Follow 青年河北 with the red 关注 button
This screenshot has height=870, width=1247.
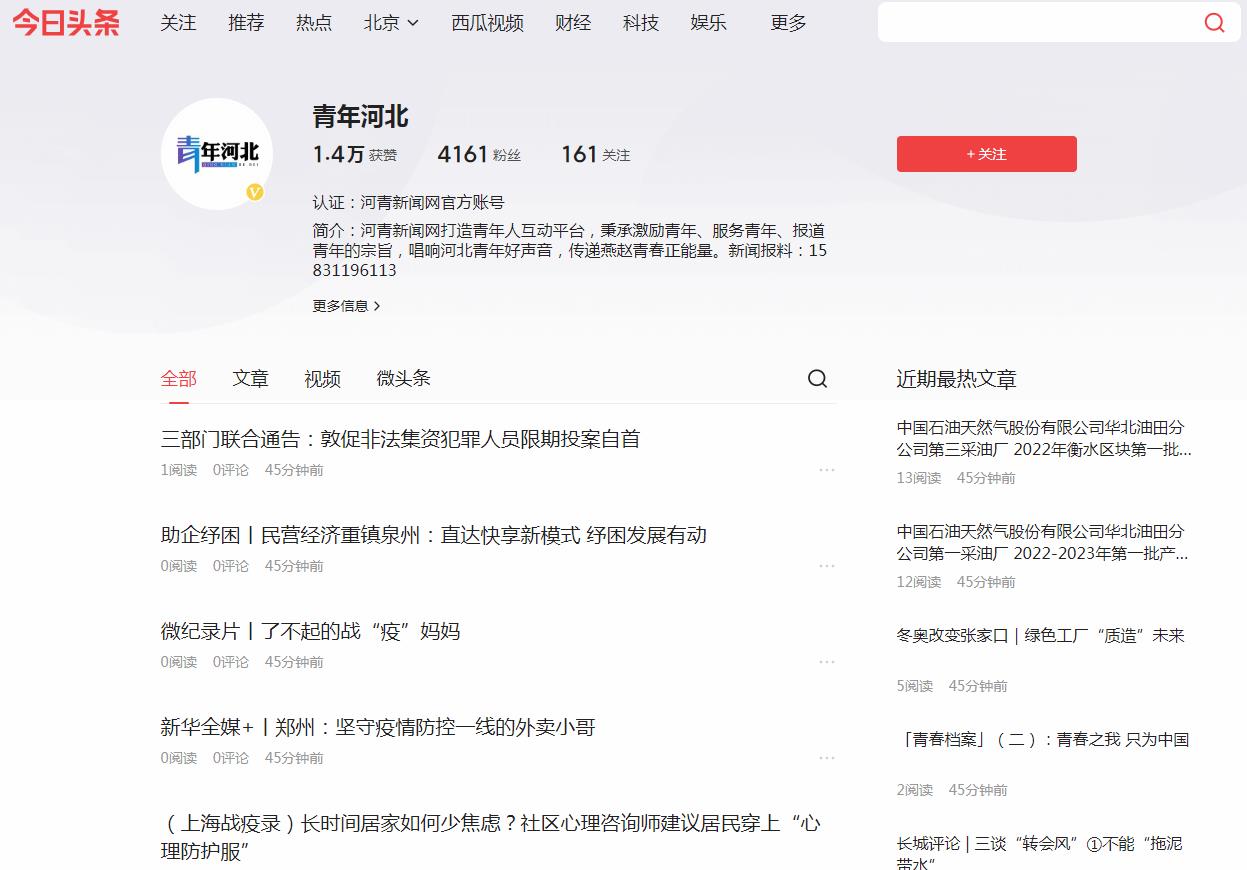pos(986,154)
